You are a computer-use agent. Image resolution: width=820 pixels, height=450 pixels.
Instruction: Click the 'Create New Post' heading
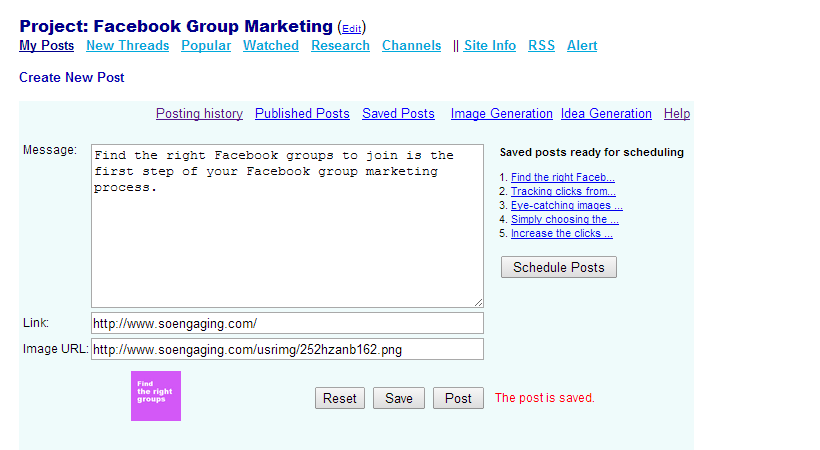click(x=72, y=77)
